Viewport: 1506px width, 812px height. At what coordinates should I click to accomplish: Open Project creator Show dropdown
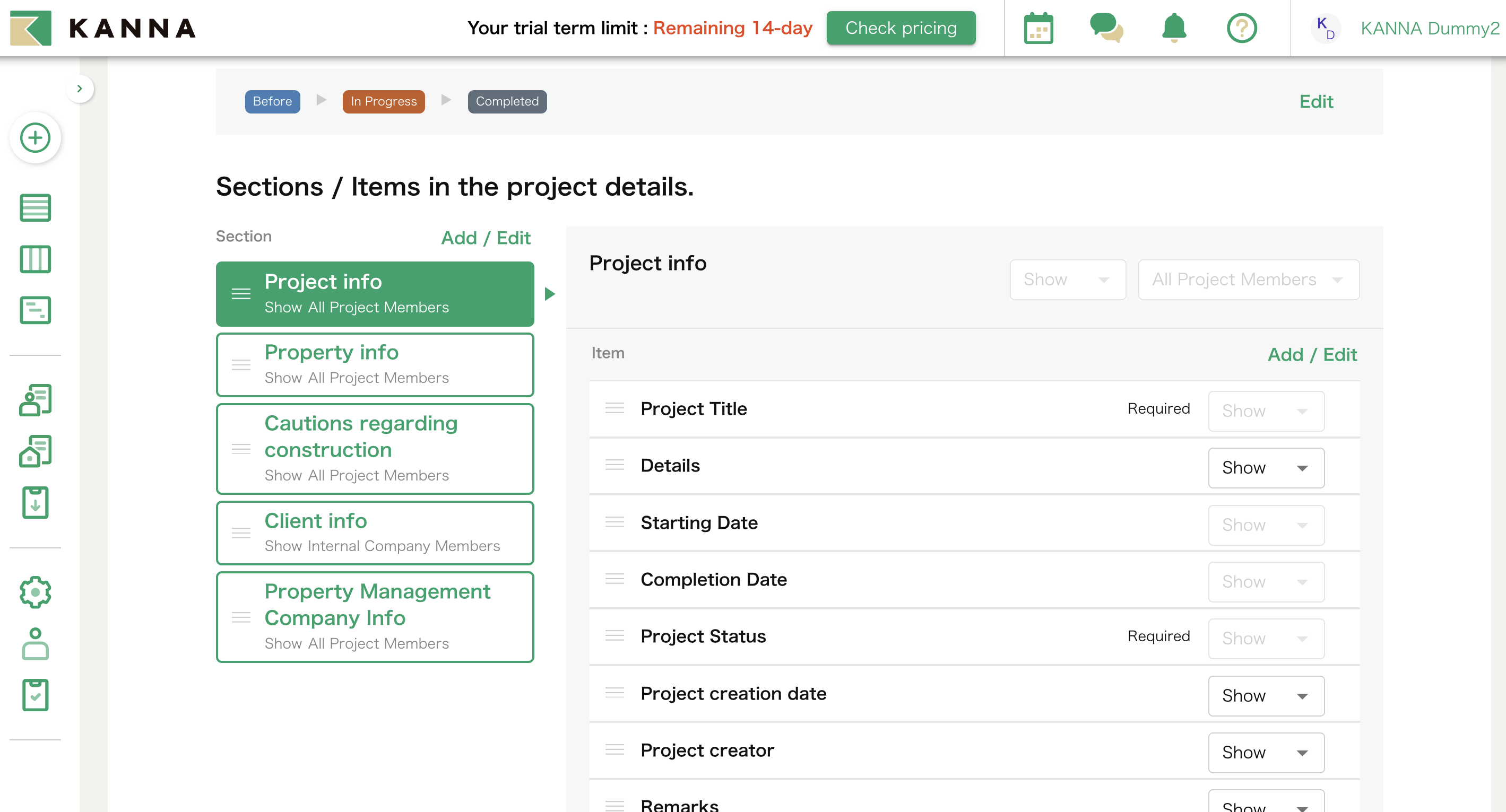coord(1266,752)
